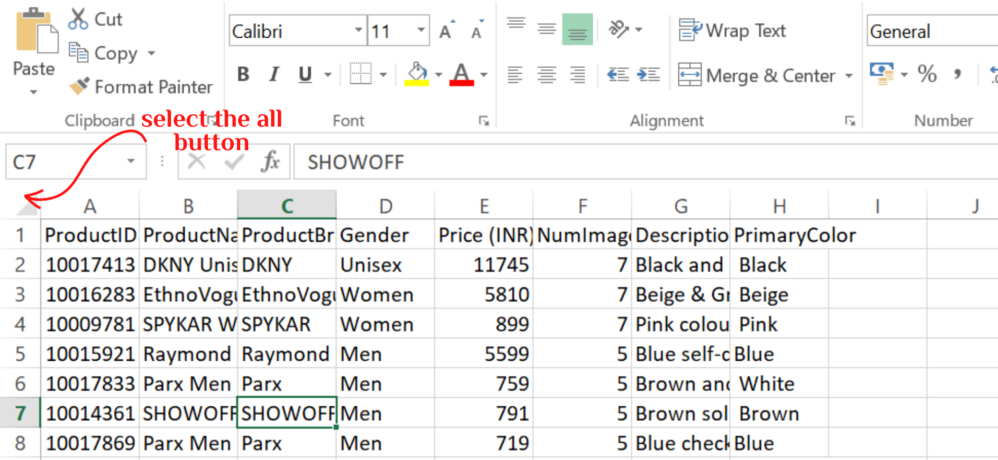The image size is (998, 460).
Task: Cut the selection with the scissors icon
Action: coord(78,19)
